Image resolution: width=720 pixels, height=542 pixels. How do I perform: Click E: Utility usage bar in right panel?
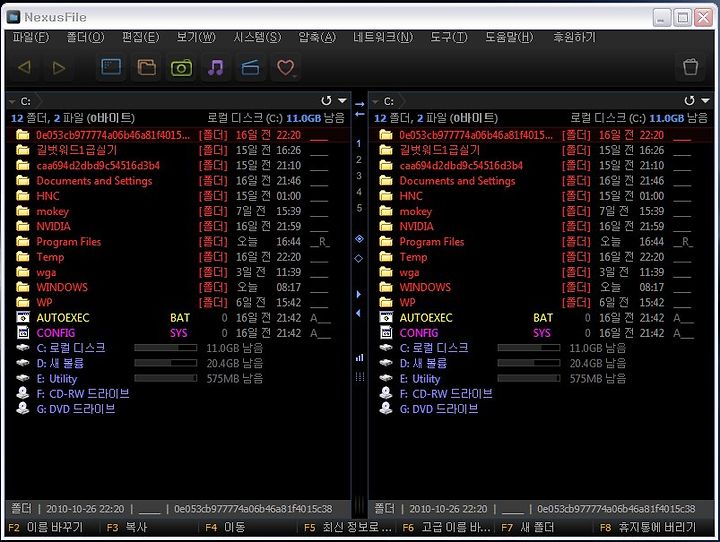tap(529, 378)
